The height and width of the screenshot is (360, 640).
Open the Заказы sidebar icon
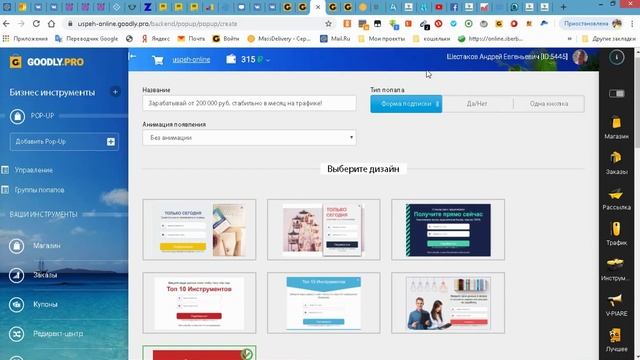(x=17, y=276)
